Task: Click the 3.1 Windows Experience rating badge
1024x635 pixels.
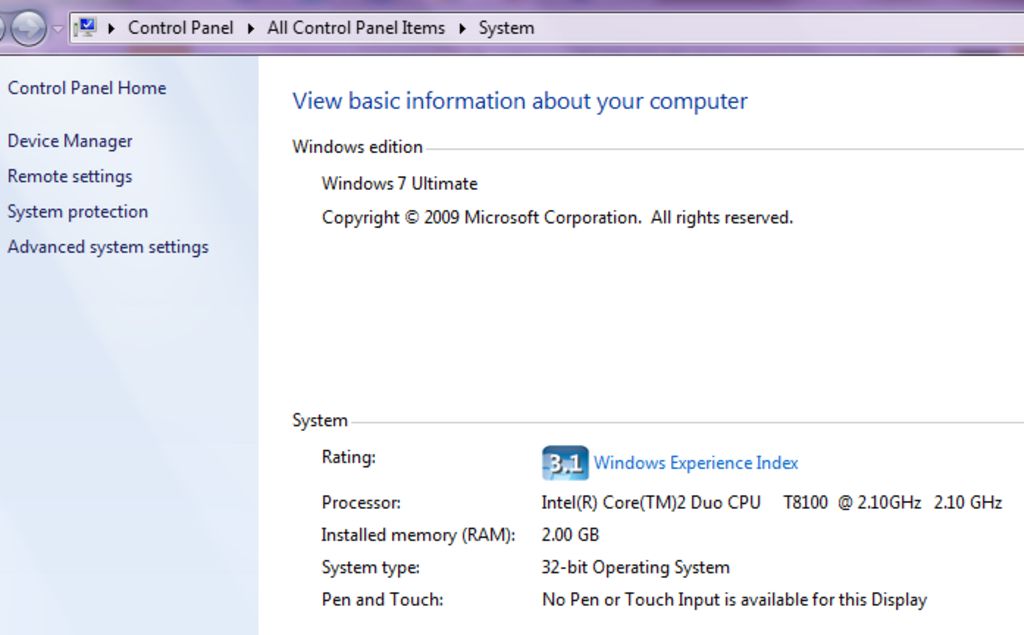Action: click(x=565, y=463)
